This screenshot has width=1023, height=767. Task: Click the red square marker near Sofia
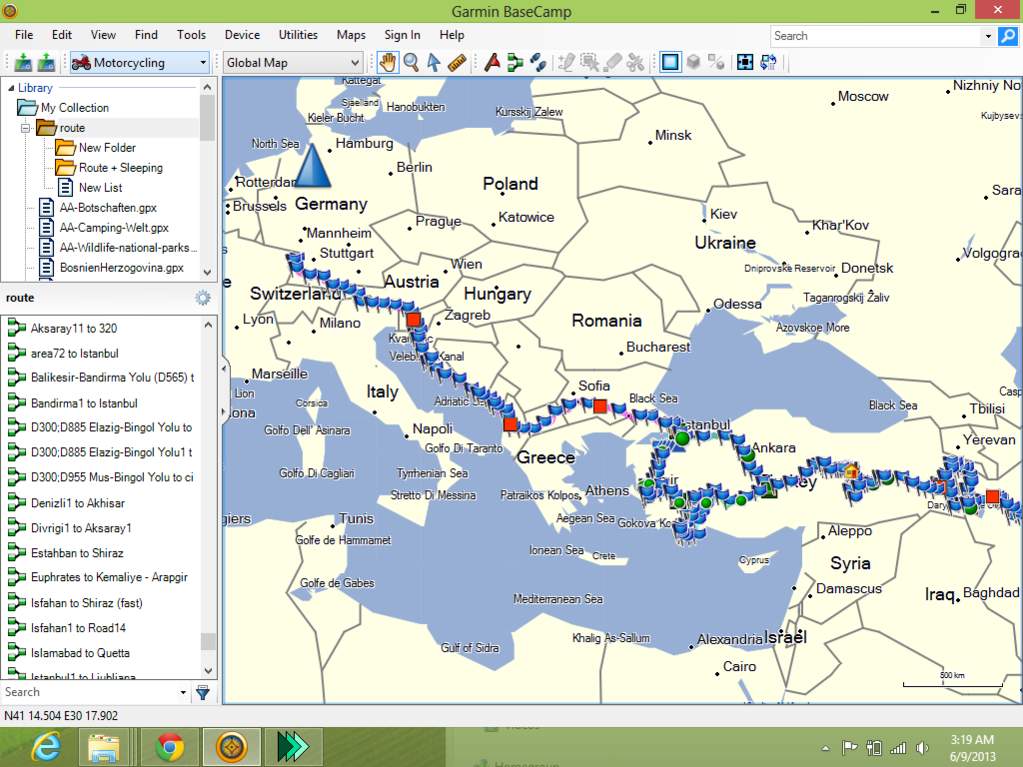[x=600, y=406]
